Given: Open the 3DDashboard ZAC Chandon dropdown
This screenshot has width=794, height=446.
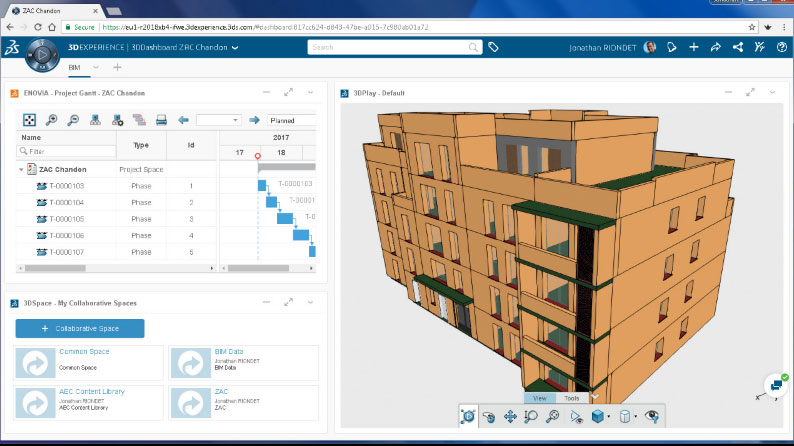Looking at the screenshot, I should coord(235,48).
